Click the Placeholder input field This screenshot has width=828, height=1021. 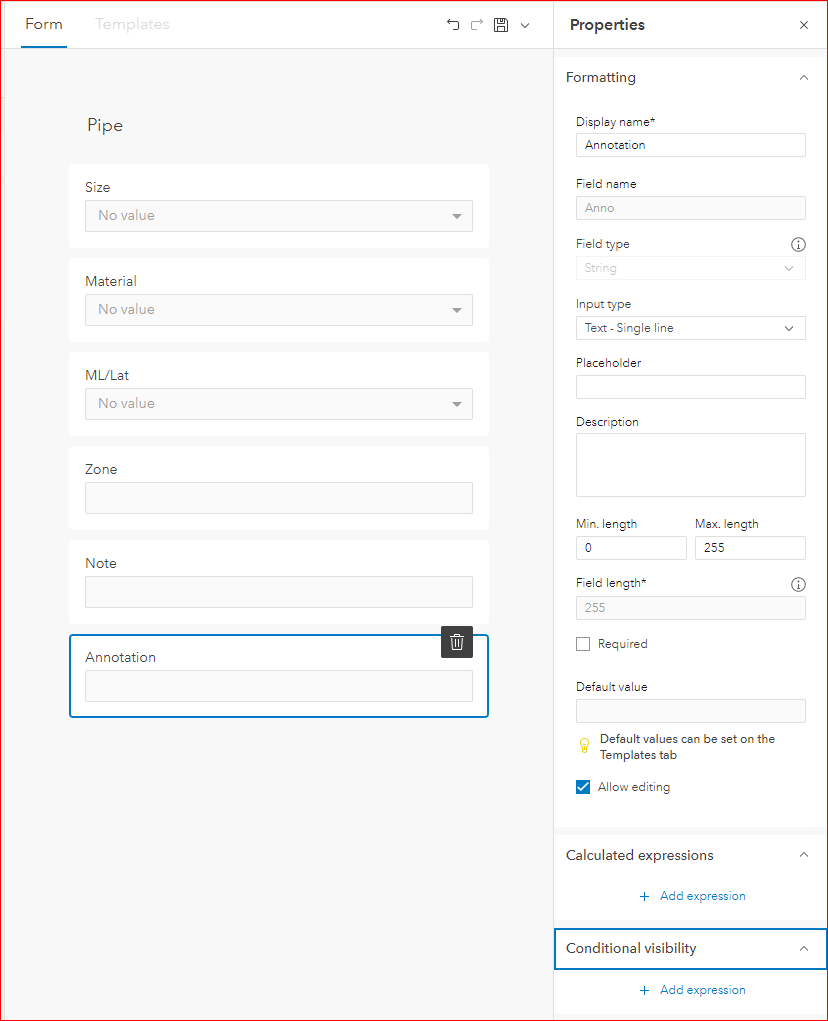(690, 387)
